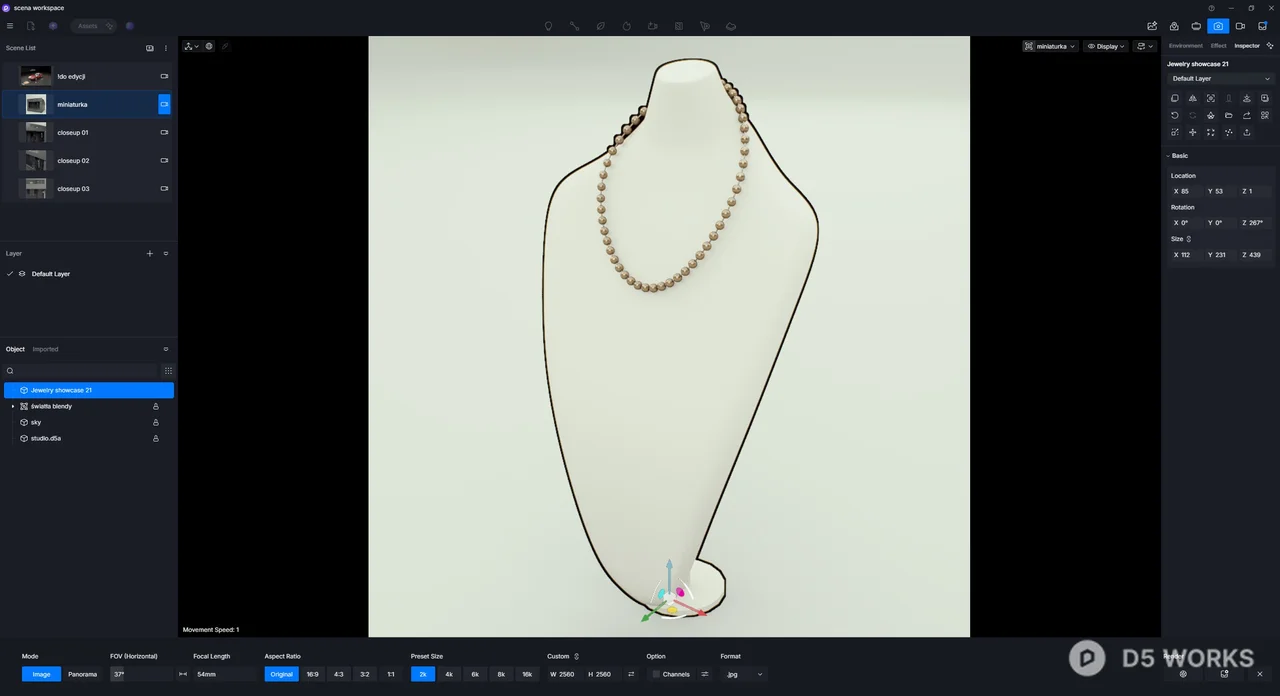This screenshot has width=1280, height=696.
Task: Open Scene List more options menu
Action: (166, 48)
